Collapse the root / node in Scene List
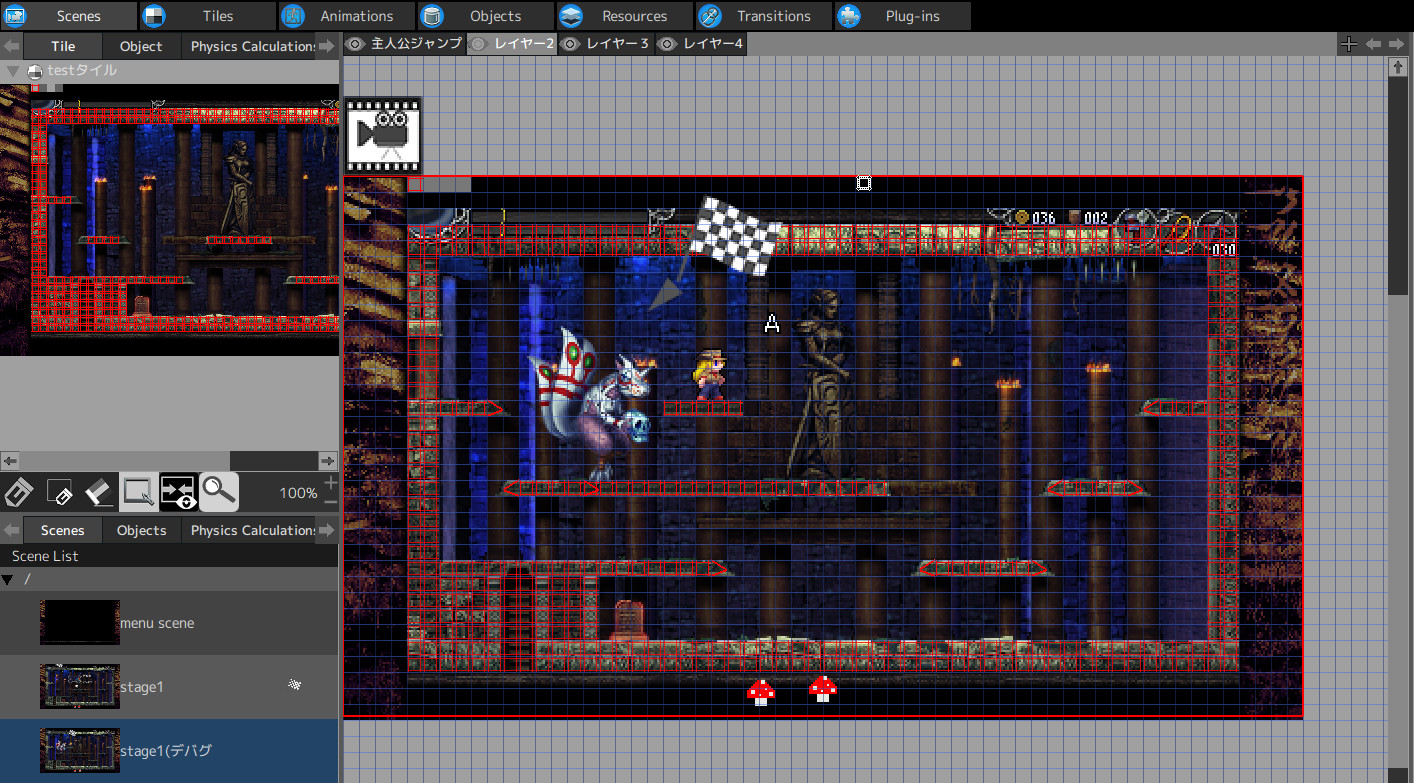Viewport: 1414px width, 783px height. click(8, 578)
